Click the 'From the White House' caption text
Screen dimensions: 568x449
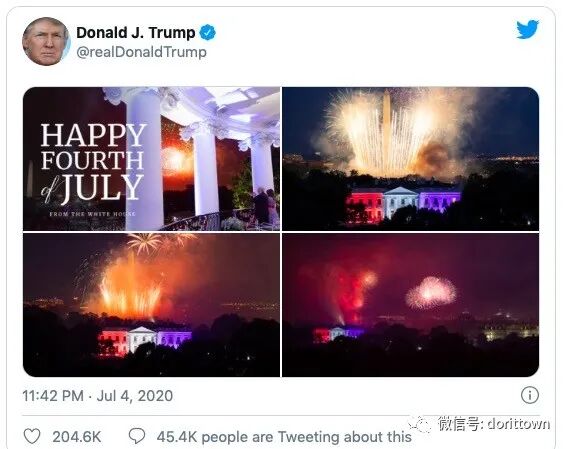(92, 214)
